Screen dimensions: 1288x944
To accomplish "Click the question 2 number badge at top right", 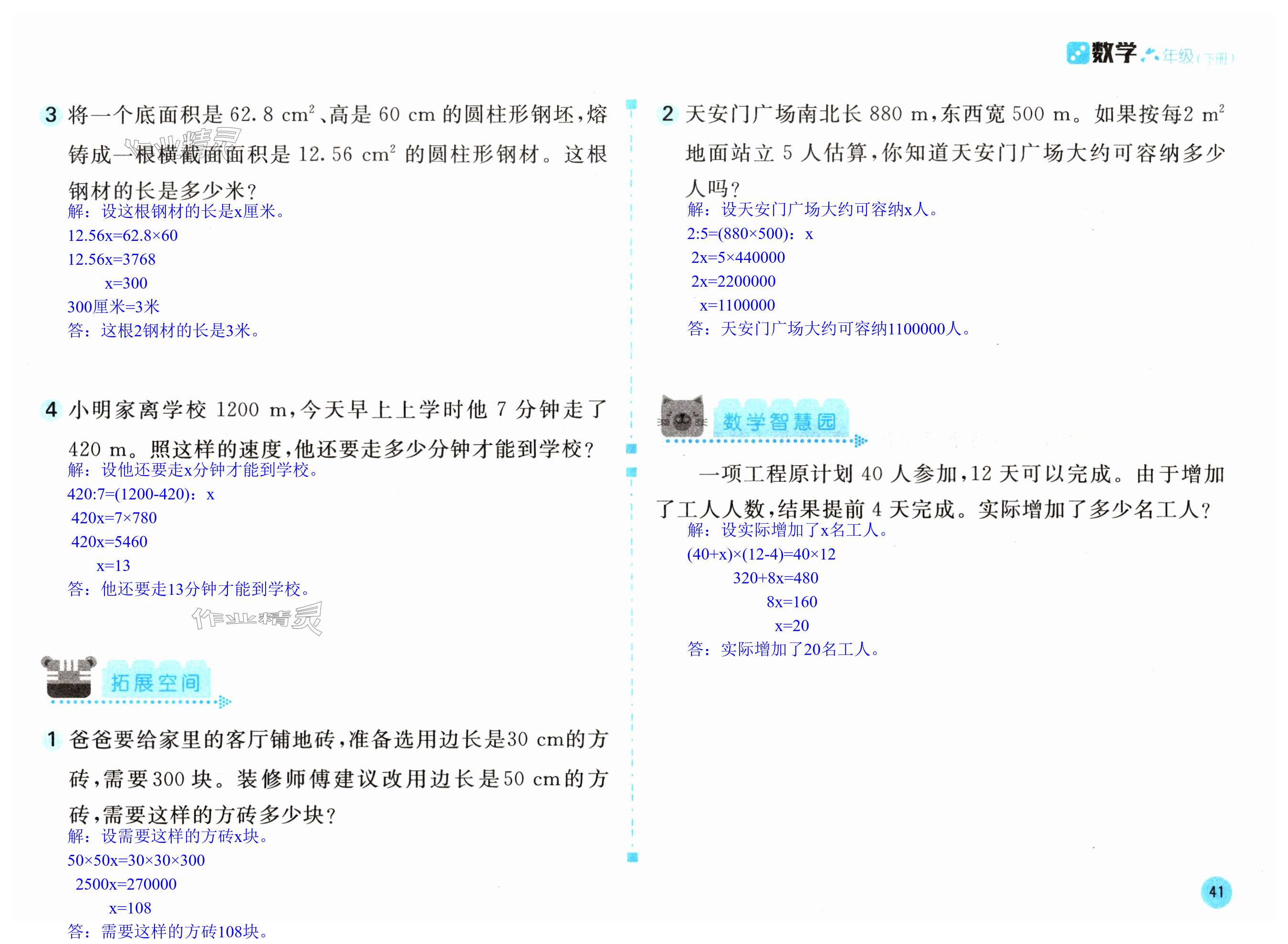I will (667, 114).
